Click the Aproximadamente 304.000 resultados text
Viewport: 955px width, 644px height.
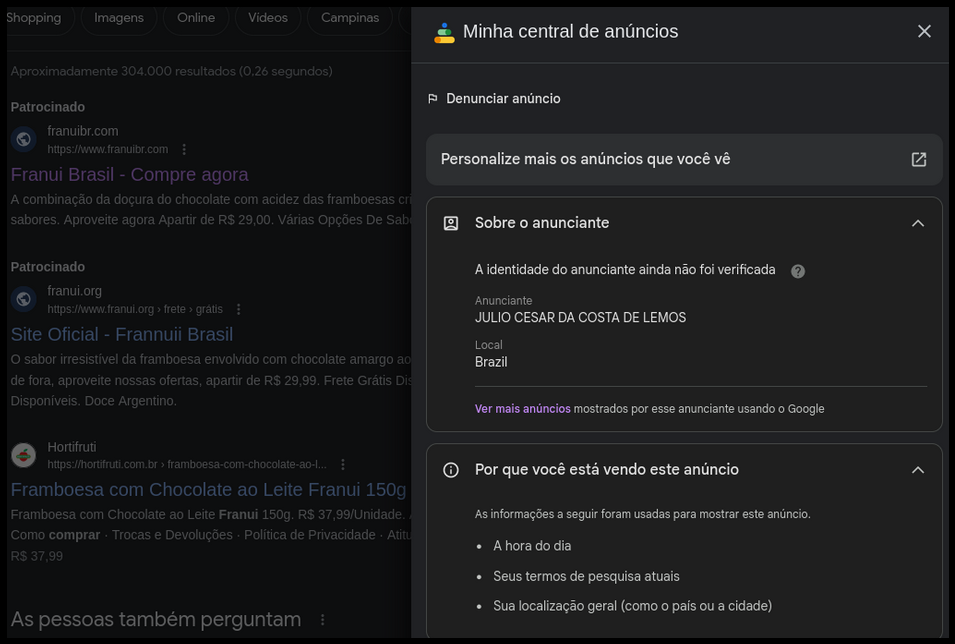point(172,71)
